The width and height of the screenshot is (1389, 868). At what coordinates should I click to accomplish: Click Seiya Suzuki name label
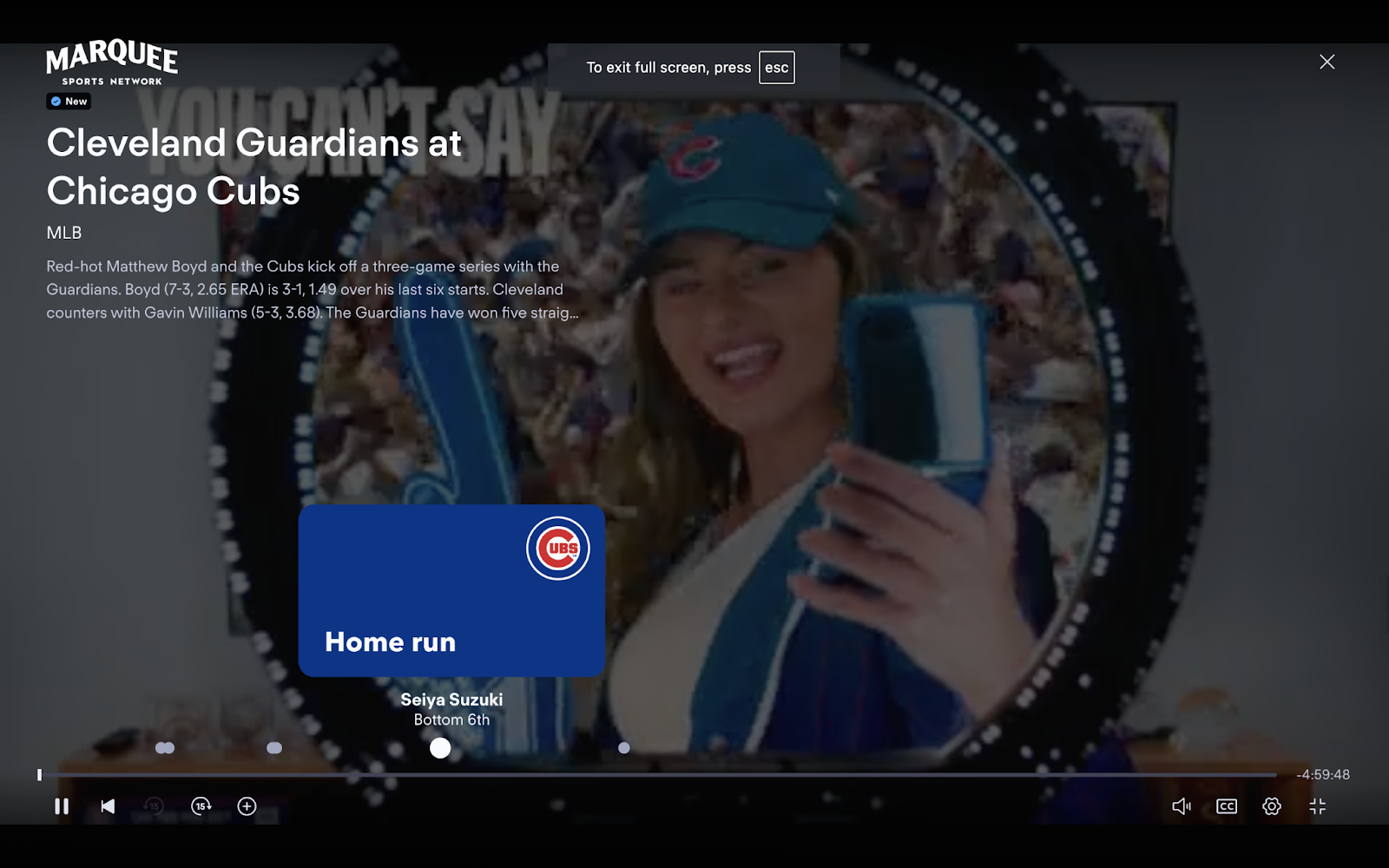coord(451,700)
